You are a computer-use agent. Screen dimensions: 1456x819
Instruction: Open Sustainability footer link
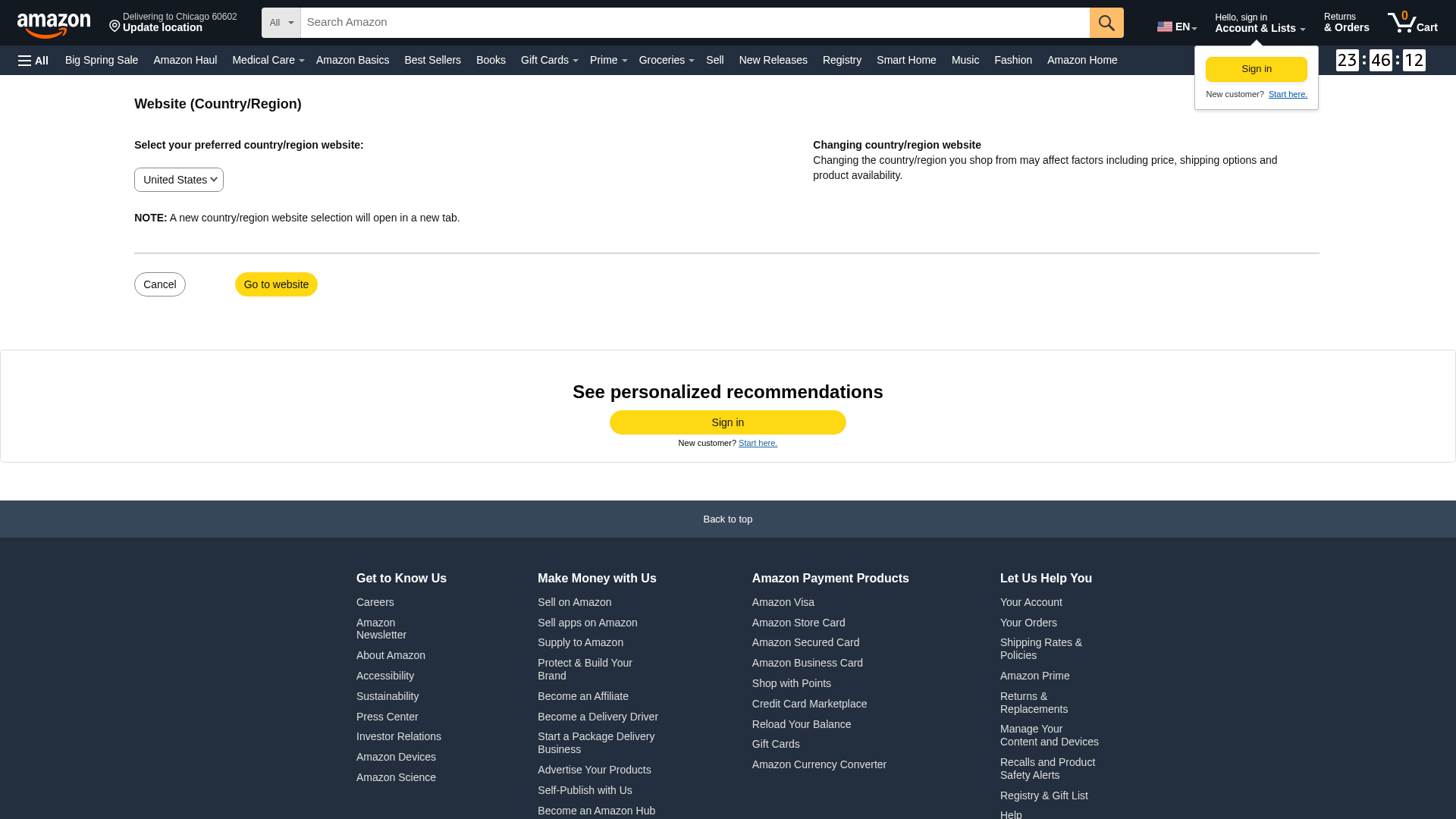[388, 696]
